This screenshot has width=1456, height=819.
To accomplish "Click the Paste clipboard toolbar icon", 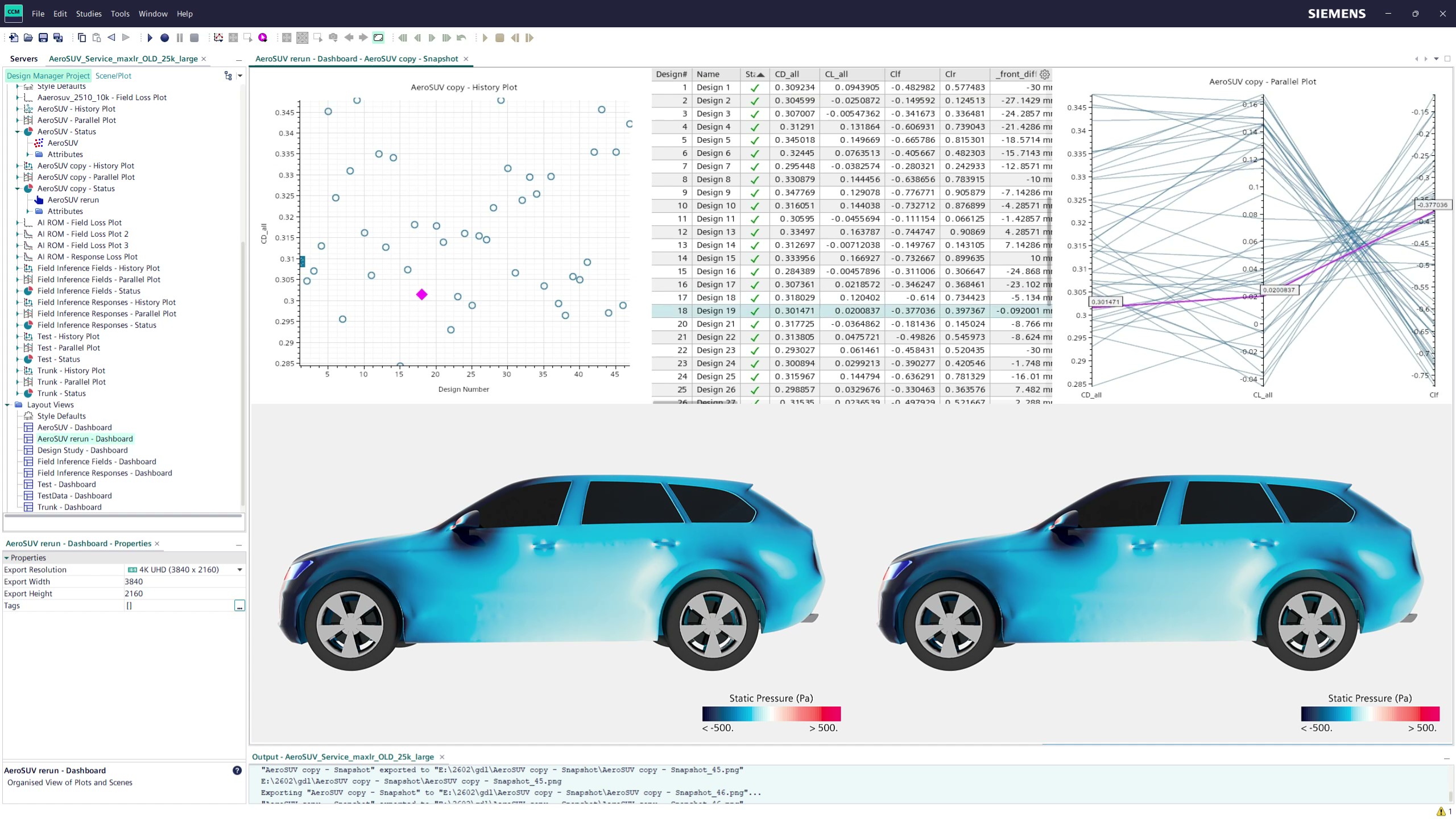I will coord(97,38).
